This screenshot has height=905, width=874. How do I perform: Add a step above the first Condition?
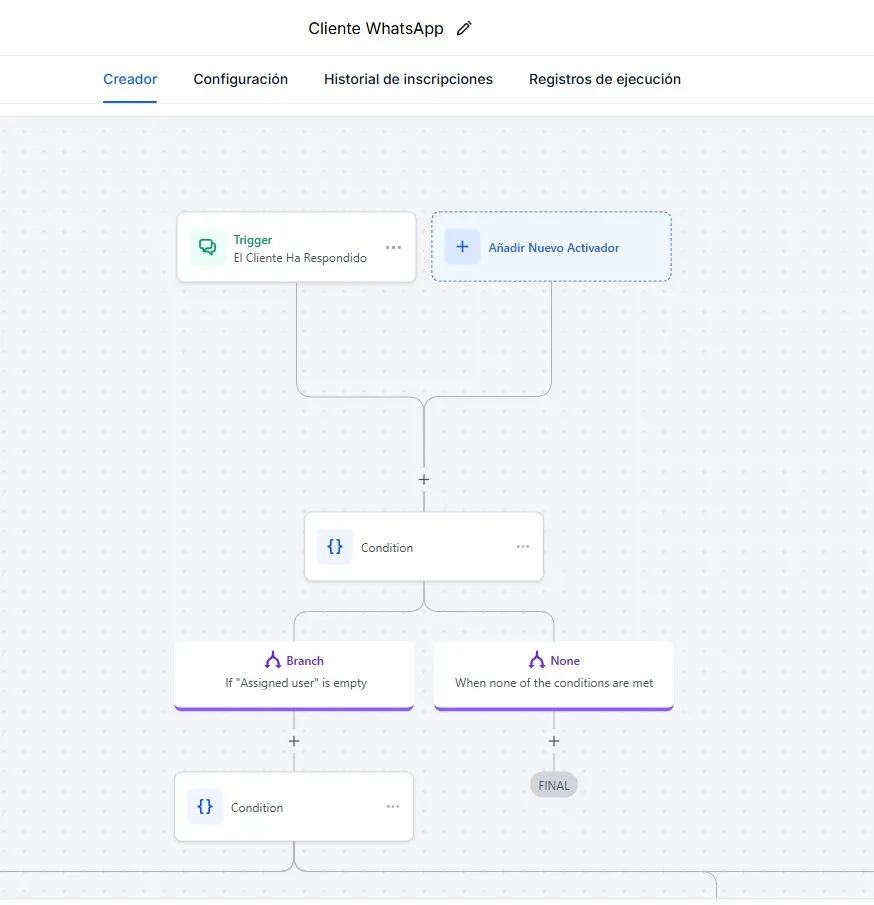click(x=424, y=480)
